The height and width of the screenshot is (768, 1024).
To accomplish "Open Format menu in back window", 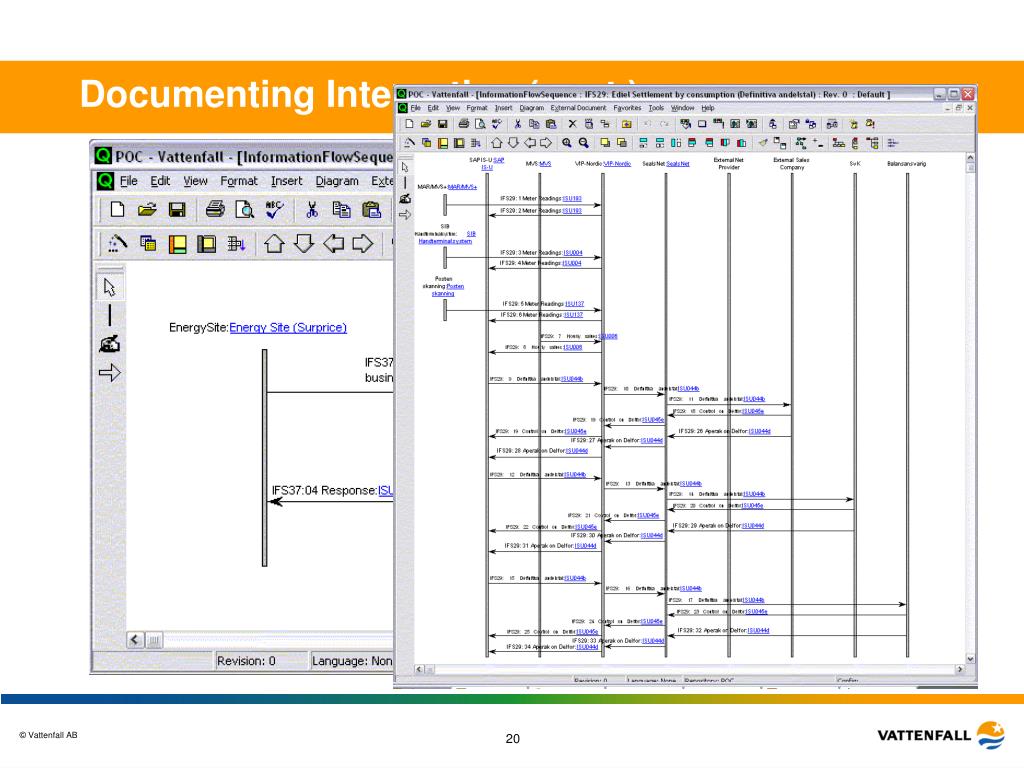I will (x=238, y=181).
